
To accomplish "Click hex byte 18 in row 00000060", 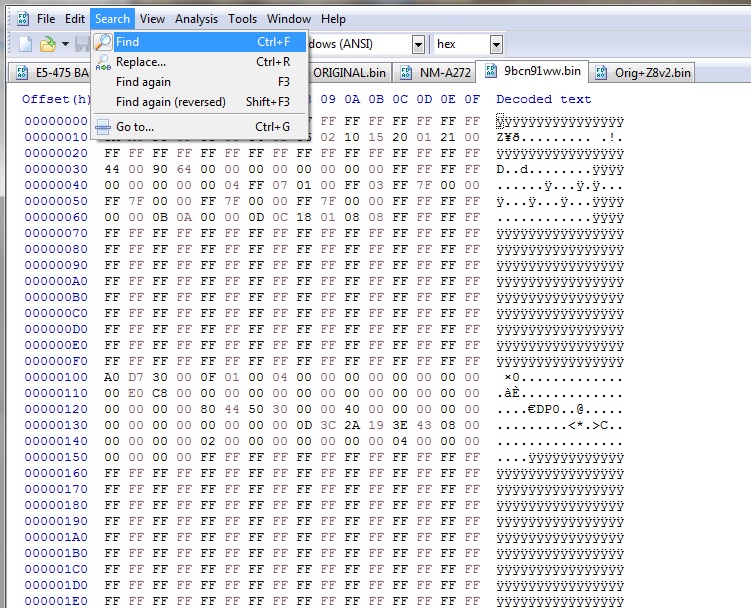I will click(x=304, y=217).
